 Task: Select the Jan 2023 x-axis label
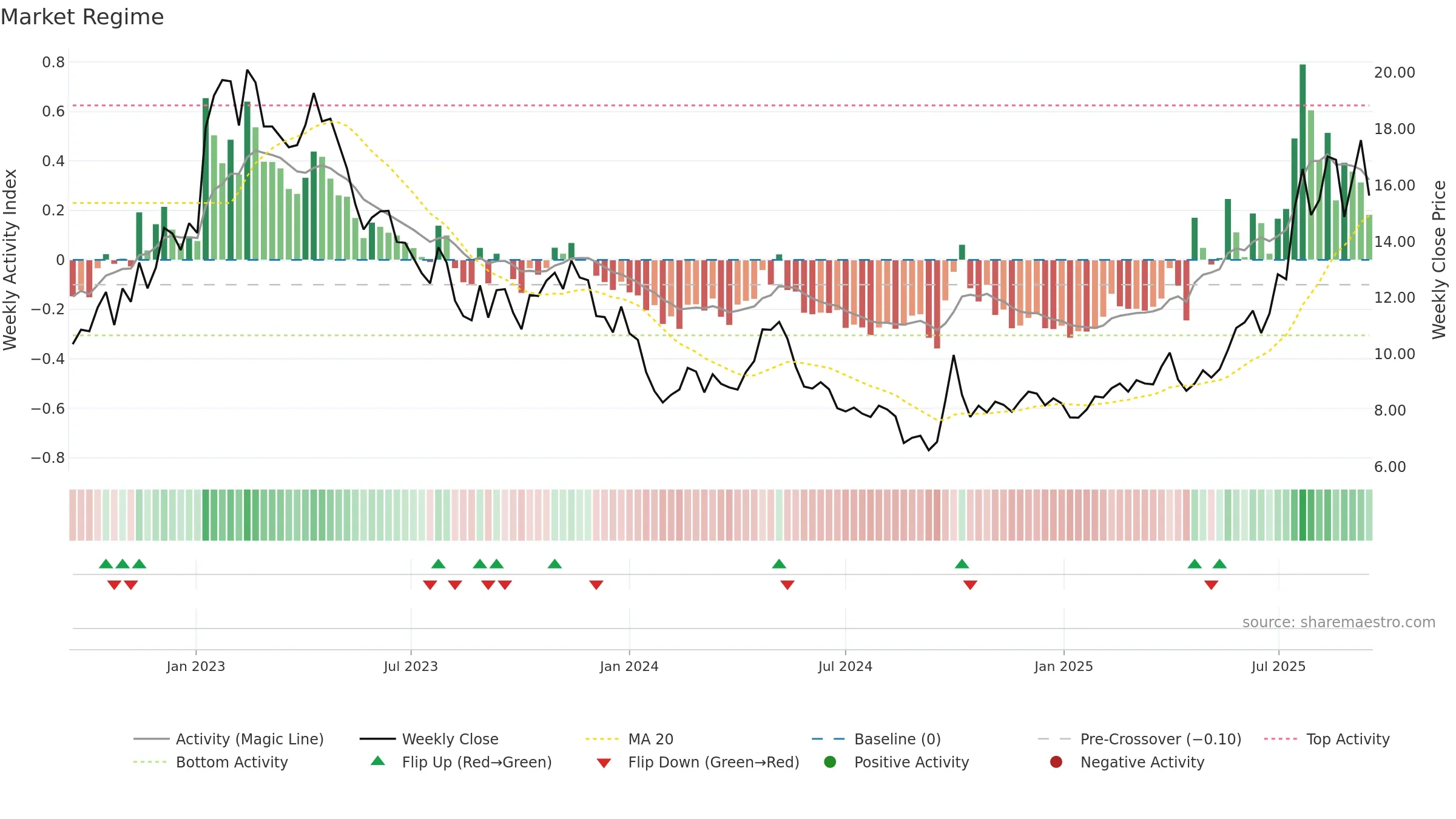[196, 666]
